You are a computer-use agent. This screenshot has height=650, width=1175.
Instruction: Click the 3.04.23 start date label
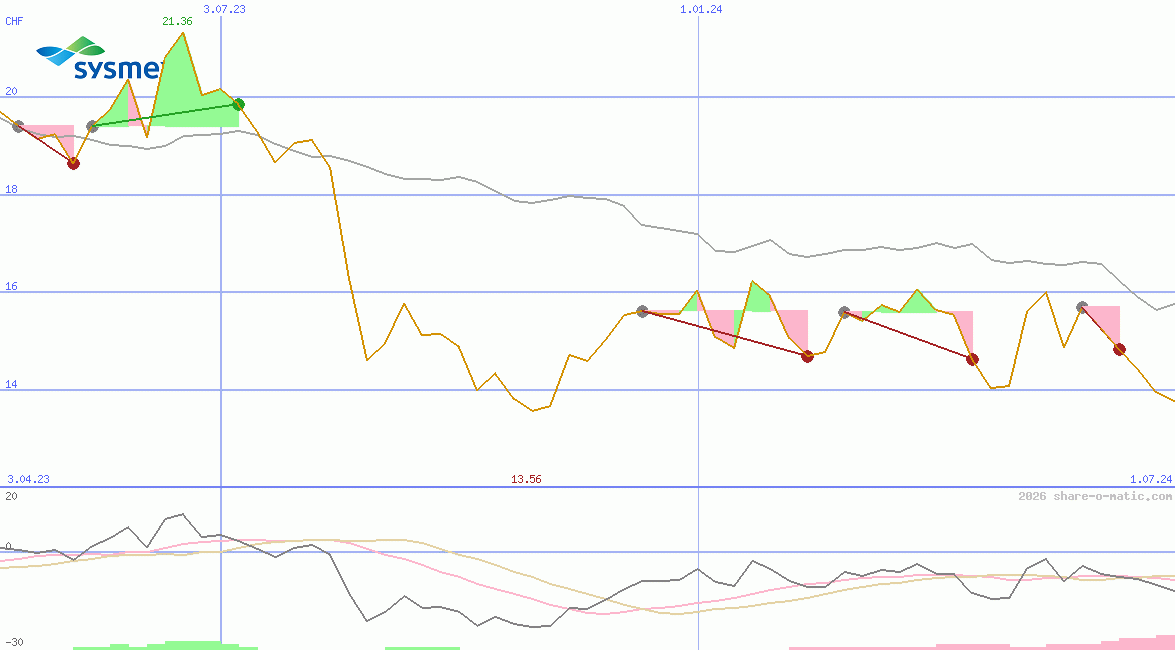[28, 479]
